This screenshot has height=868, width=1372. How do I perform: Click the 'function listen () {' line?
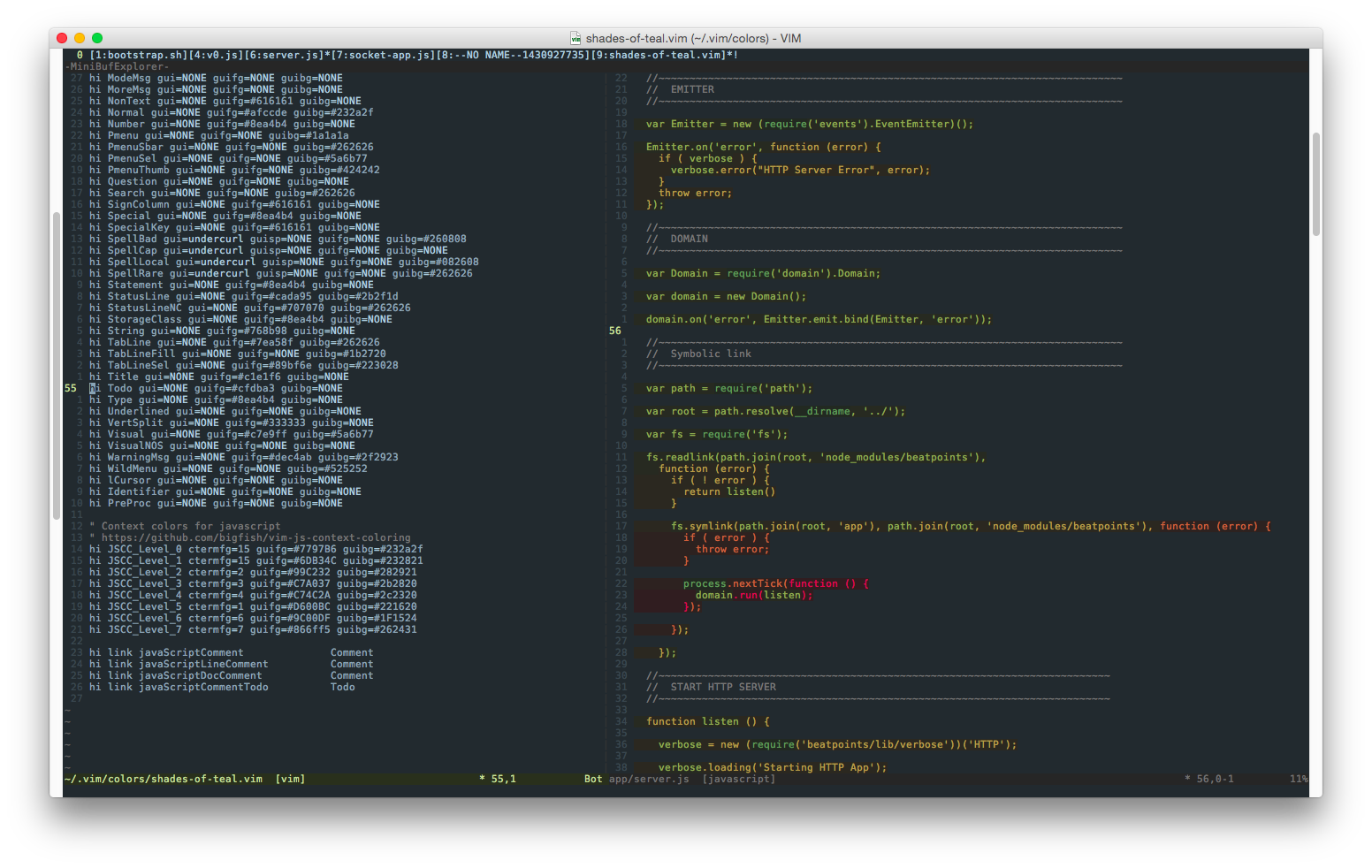tap(707, 721)
